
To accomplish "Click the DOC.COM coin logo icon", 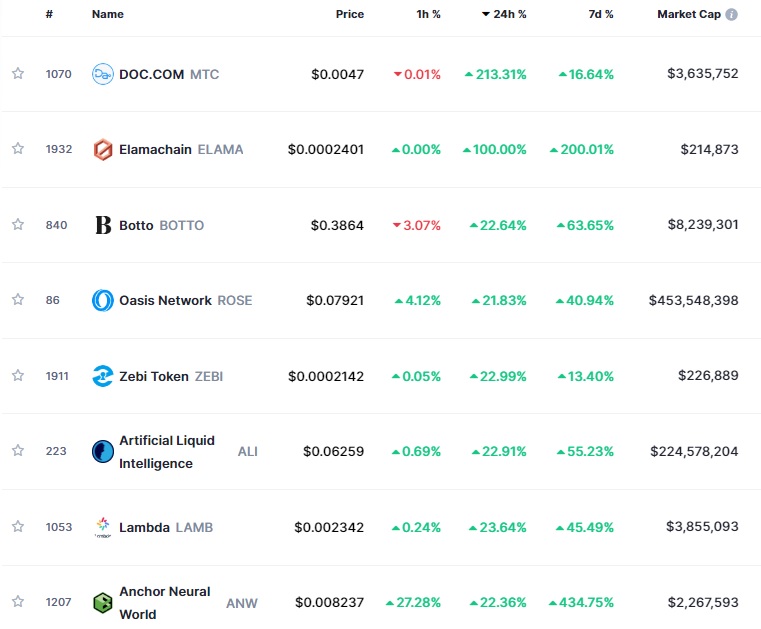I will click(x=103, y=74).
